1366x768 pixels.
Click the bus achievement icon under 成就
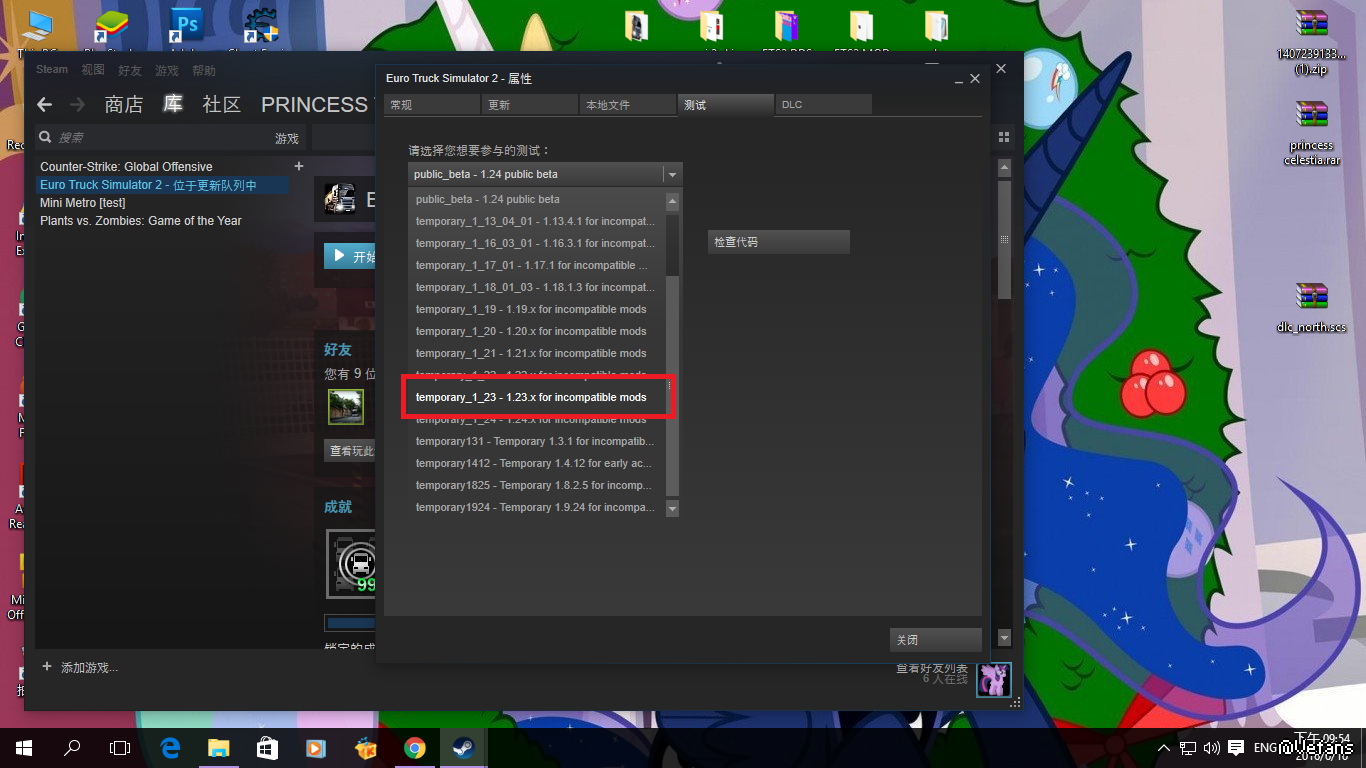point(350,563)
